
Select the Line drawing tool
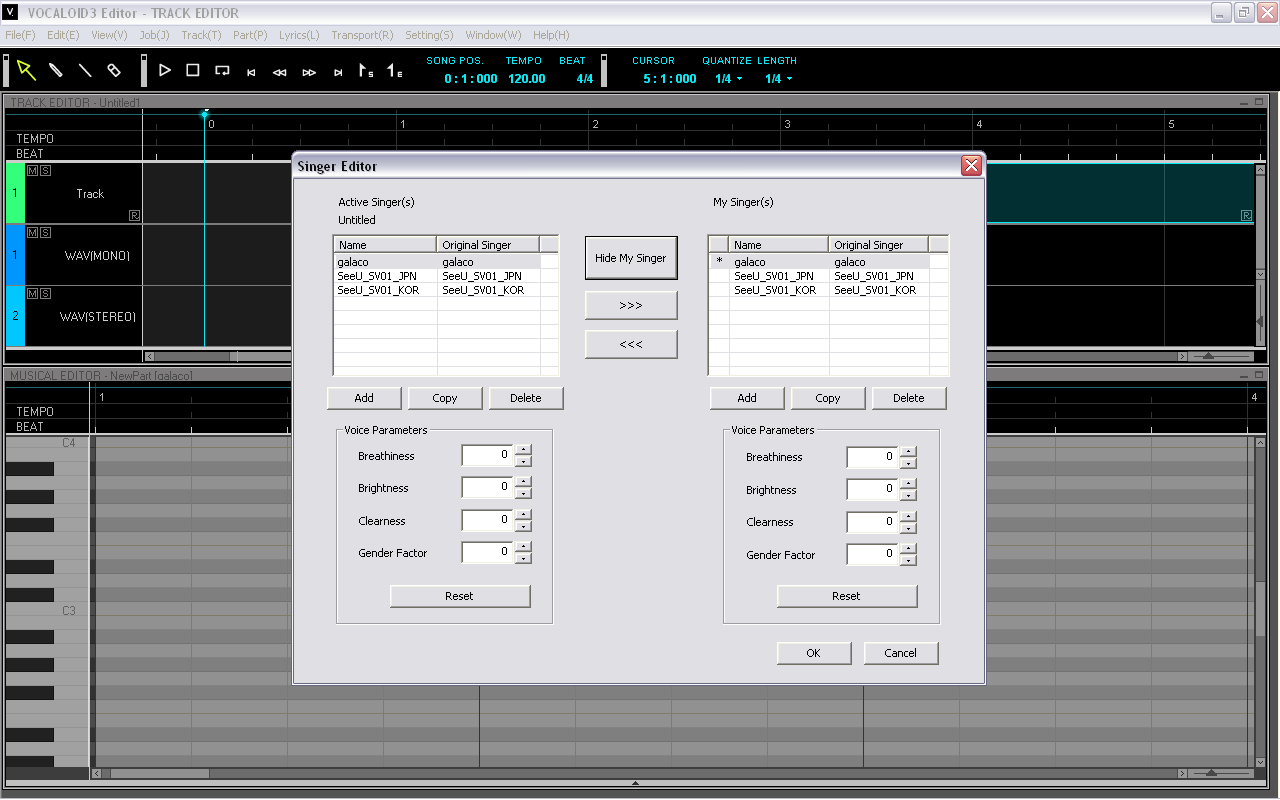(x=84, y=70)
